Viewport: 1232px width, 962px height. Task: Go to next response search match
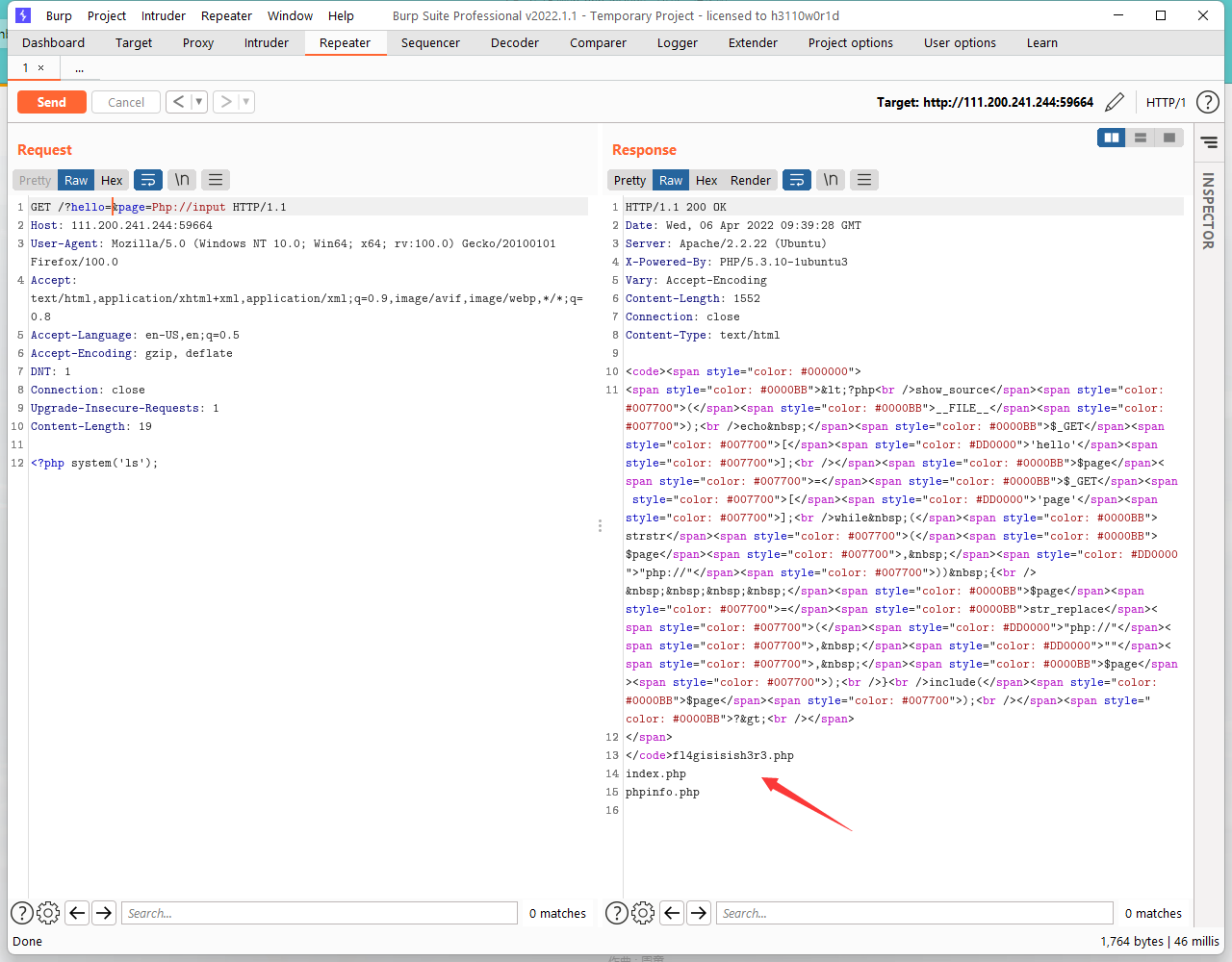pos(699,913)
